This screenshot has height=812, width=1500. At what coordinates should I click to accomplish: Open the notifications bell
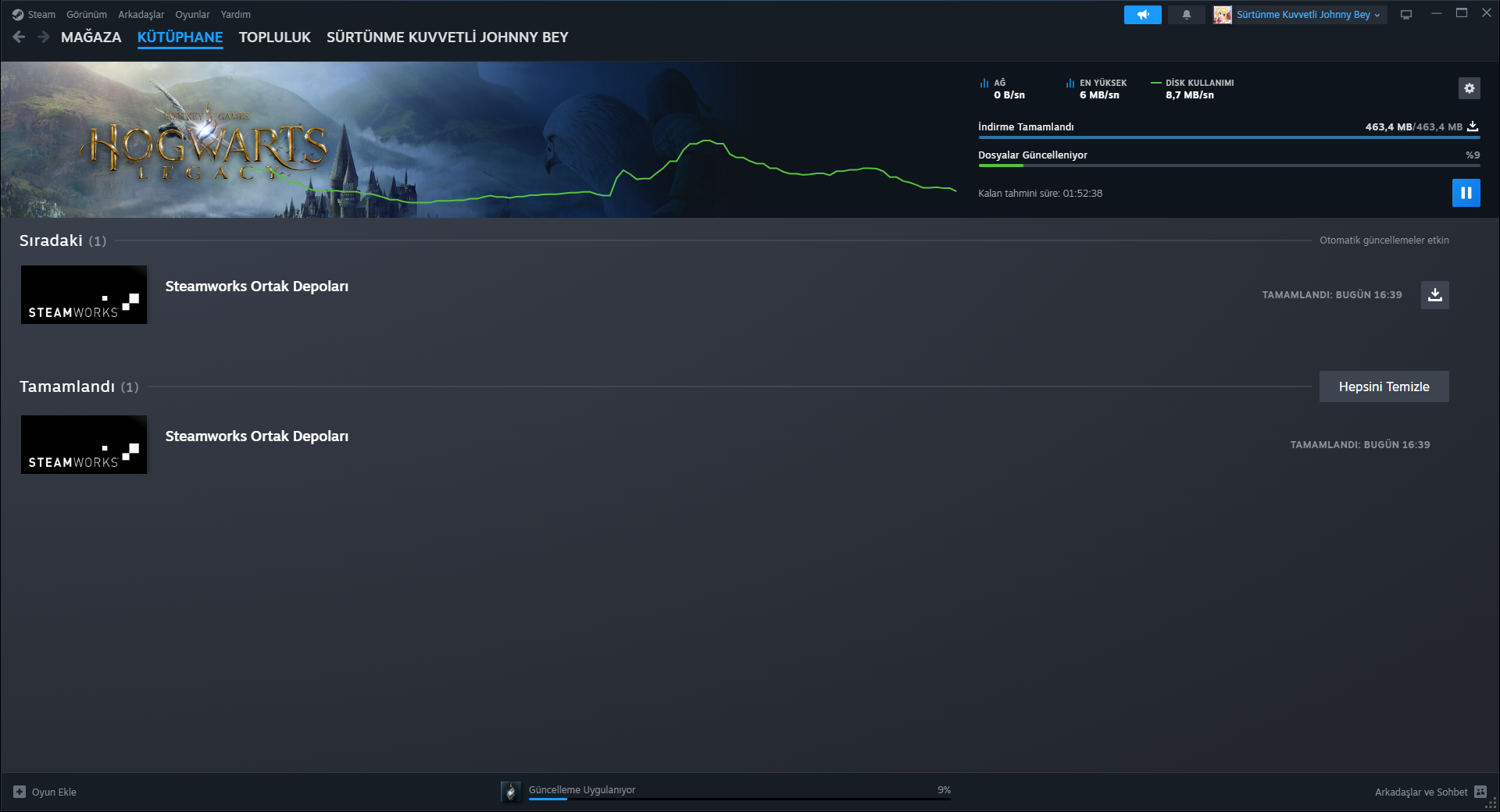(x=1186, y=15)
